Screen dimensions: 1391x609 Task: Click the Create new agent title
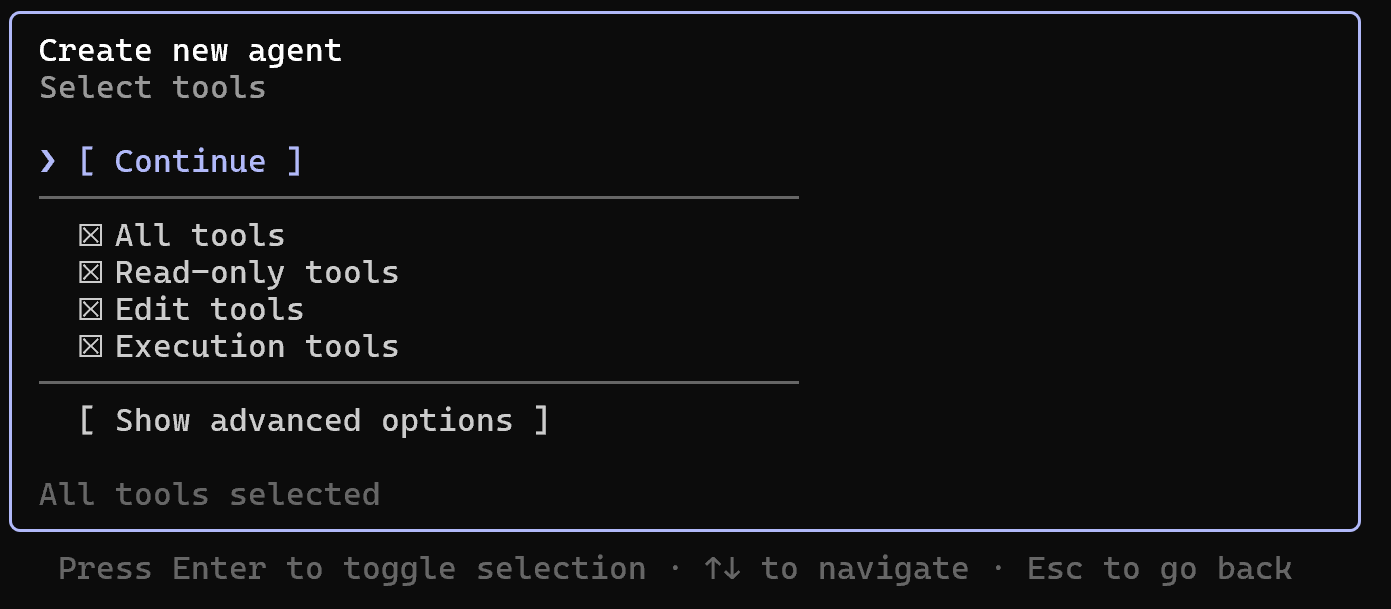click(190, 51)
